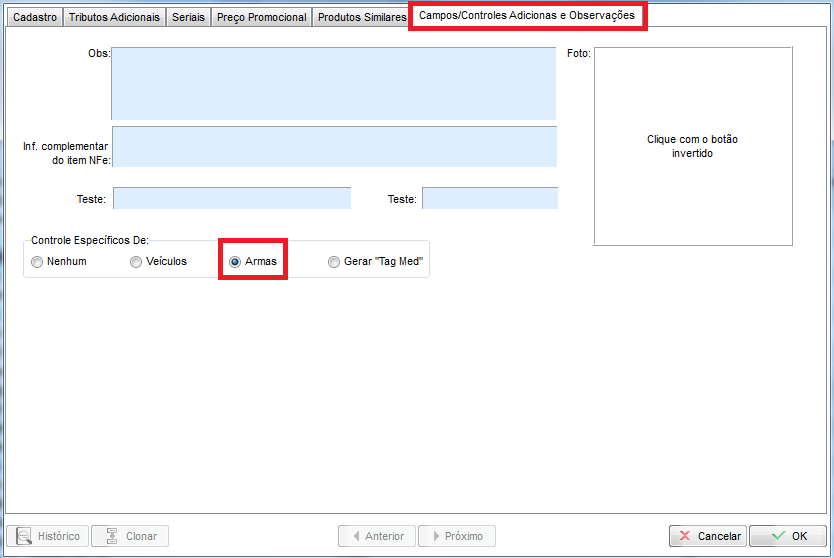Viewport: 834px width, 558px height.
Task: Click the Foto image placeholder box
Action: [x=692, y=146]
